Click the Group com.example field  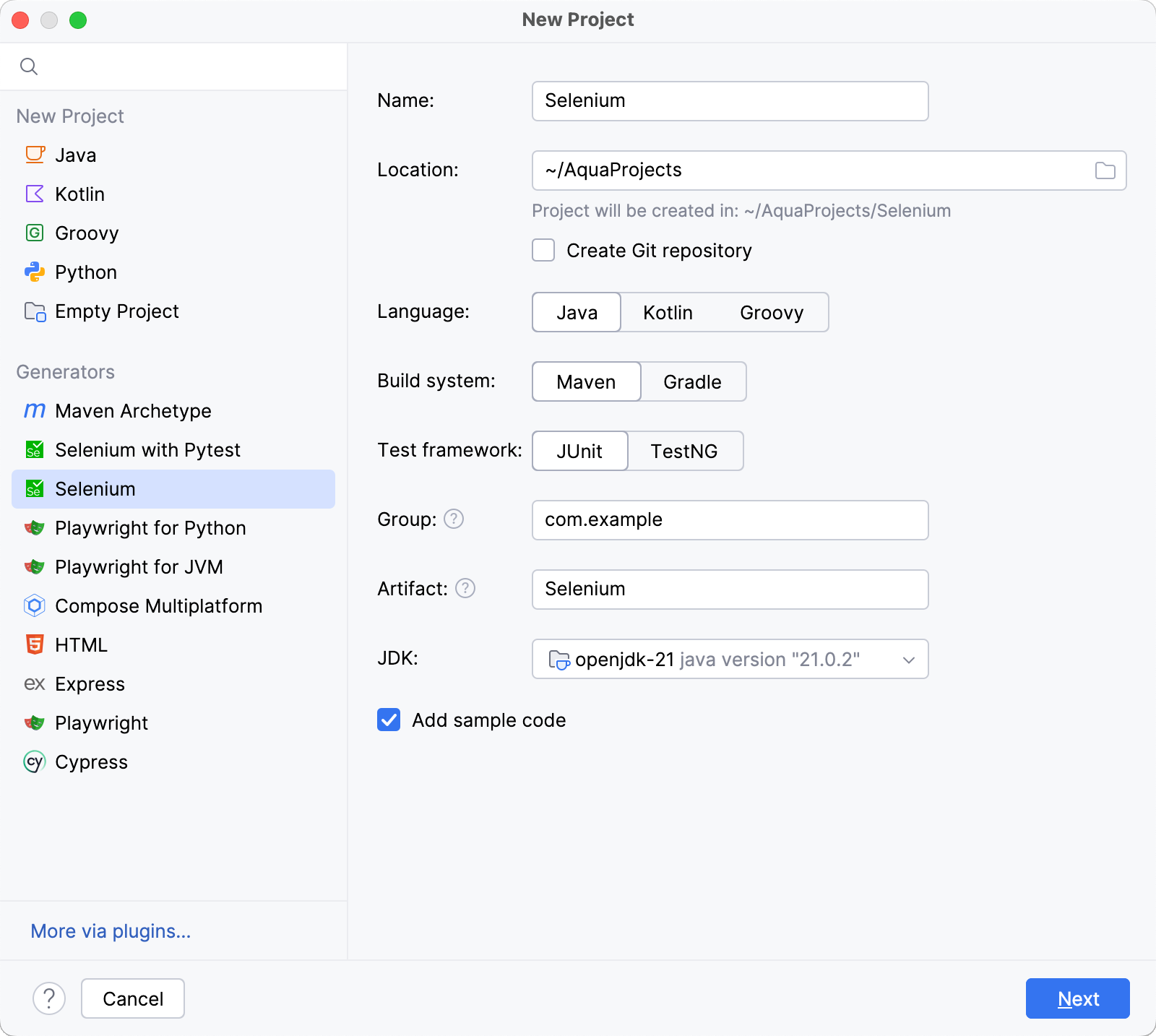[730, 520]
